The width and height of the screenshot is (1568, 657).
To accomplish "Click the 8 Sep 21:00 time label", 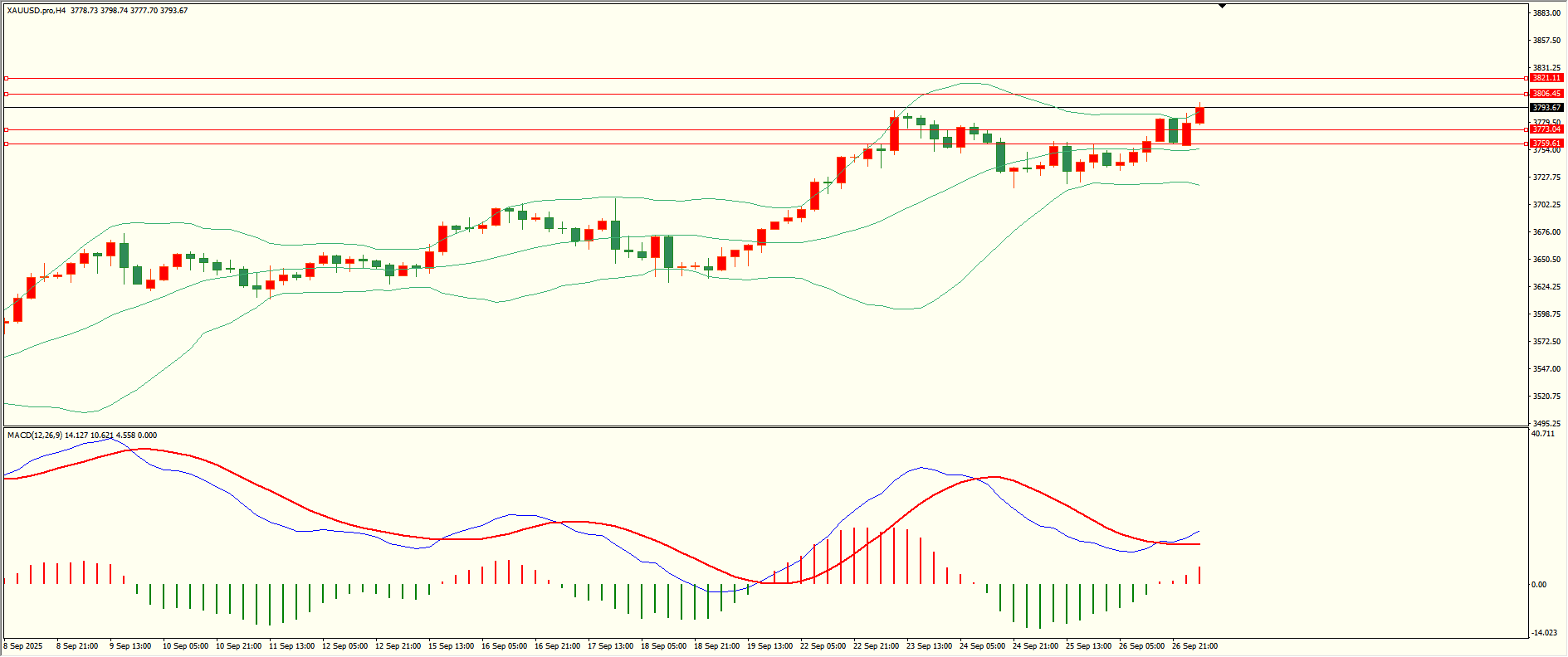I will tap(77, 646).
